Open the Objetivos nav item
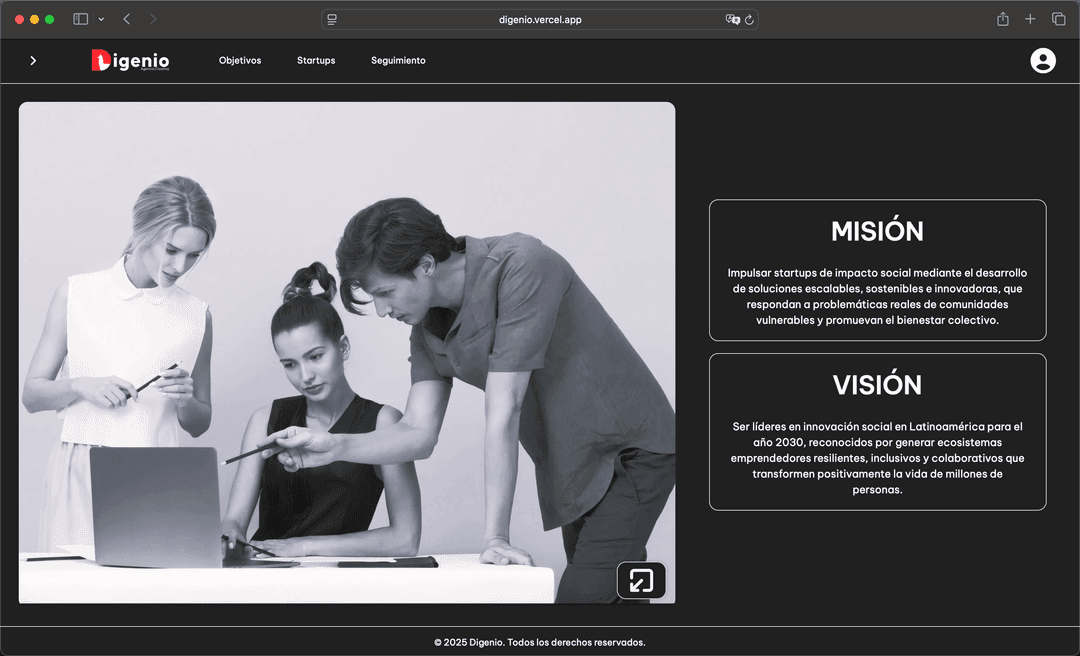Screen dimensions: 1080x656 tap(240, 61)
